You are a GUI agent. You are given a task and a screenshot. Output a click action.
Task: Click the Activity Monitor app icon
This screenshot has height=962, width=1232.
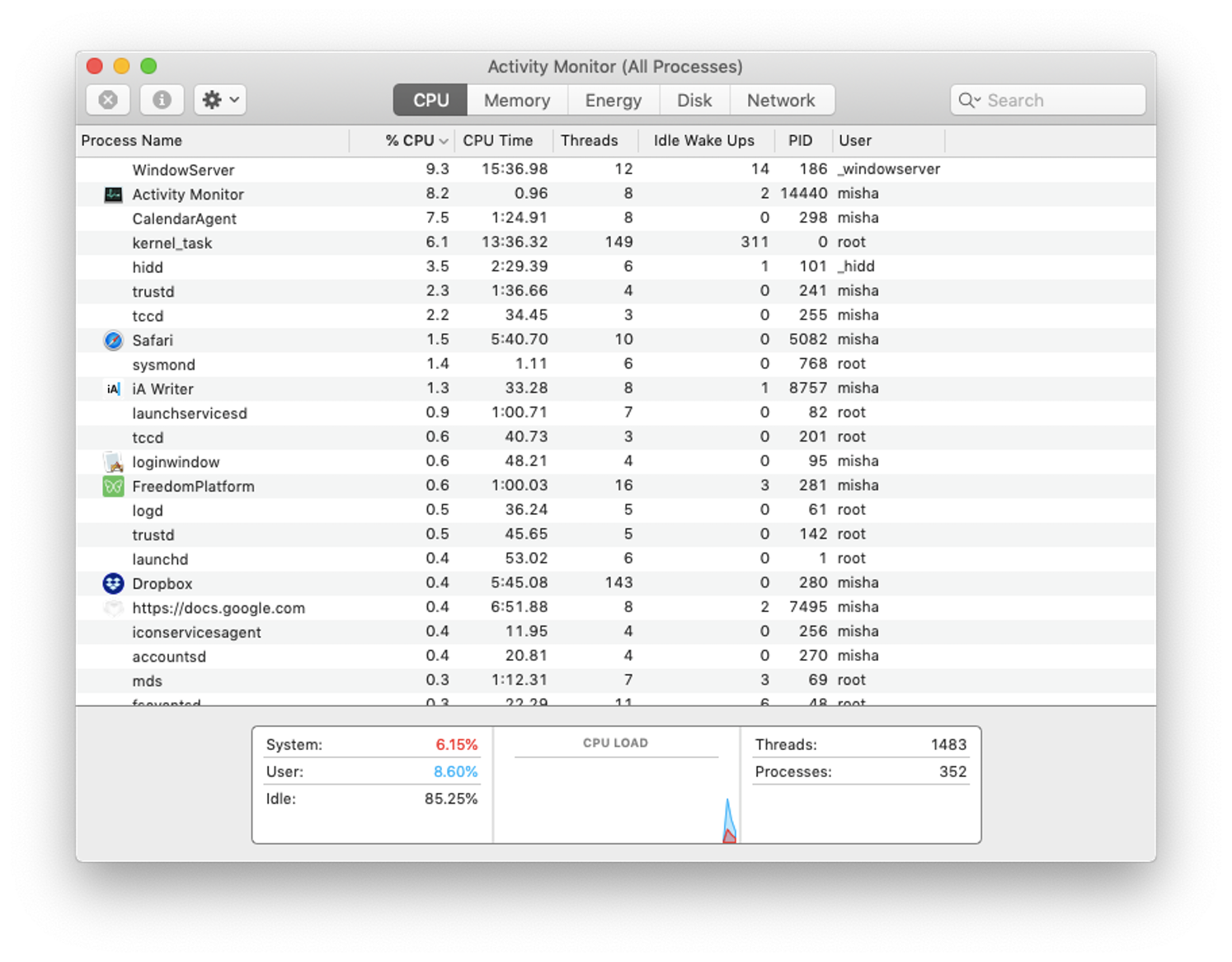[x=113, y=195]
